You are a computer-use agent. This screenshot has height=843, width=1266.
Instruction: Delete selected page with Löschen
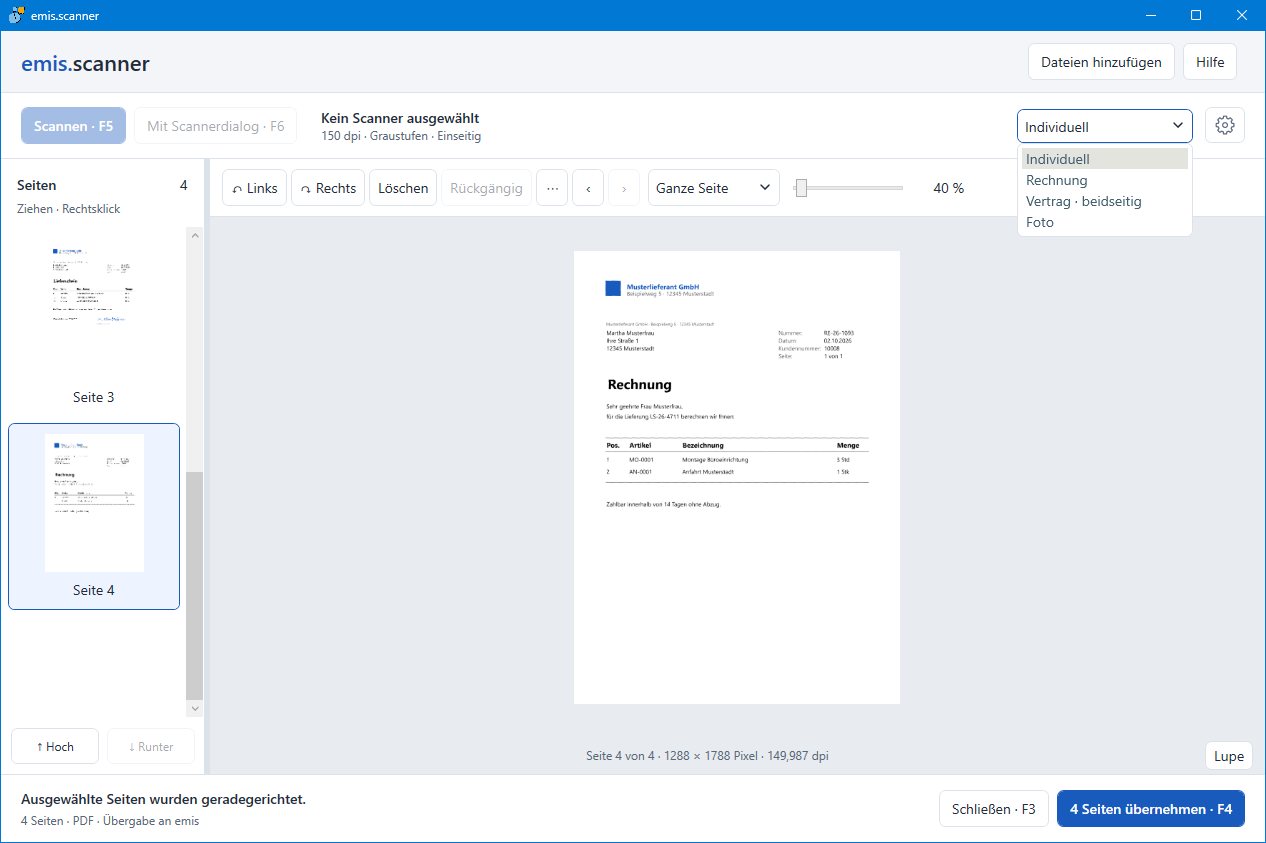click(403, 188)
